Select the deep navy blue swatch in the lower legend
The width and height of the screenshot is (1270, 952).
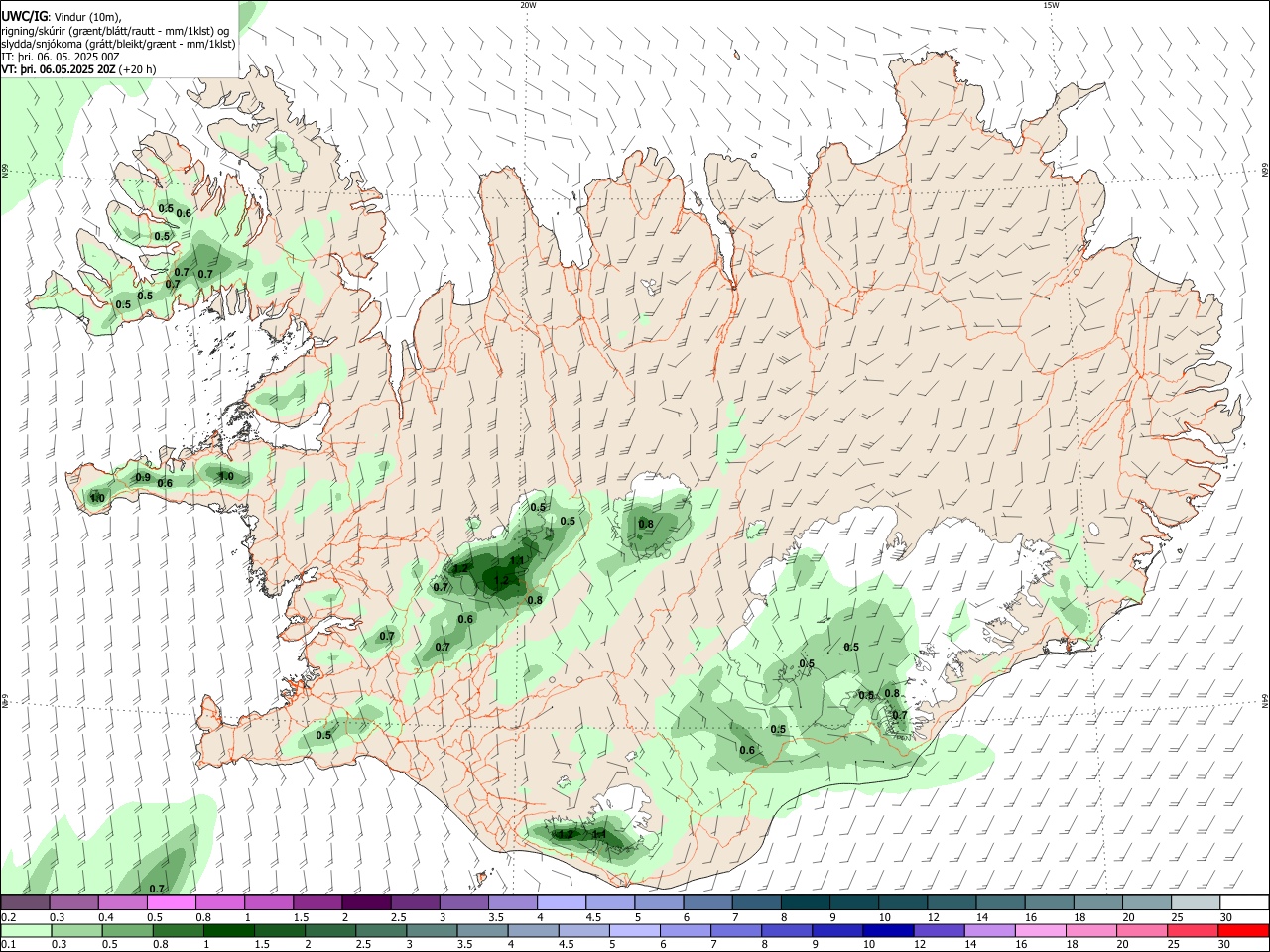(888, 931)
